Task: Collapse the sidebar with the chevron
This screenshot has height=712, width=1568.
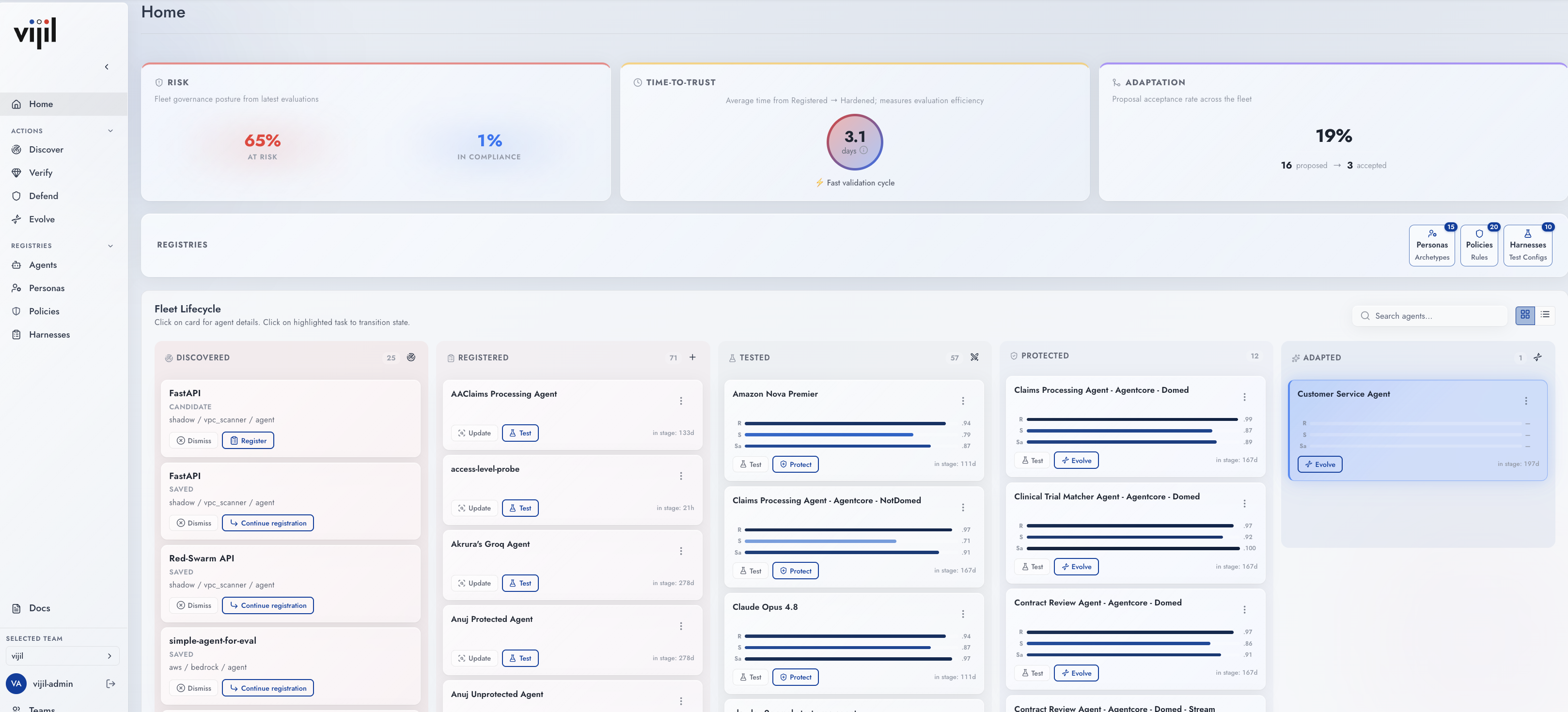Action: click(x=107, y=67)
